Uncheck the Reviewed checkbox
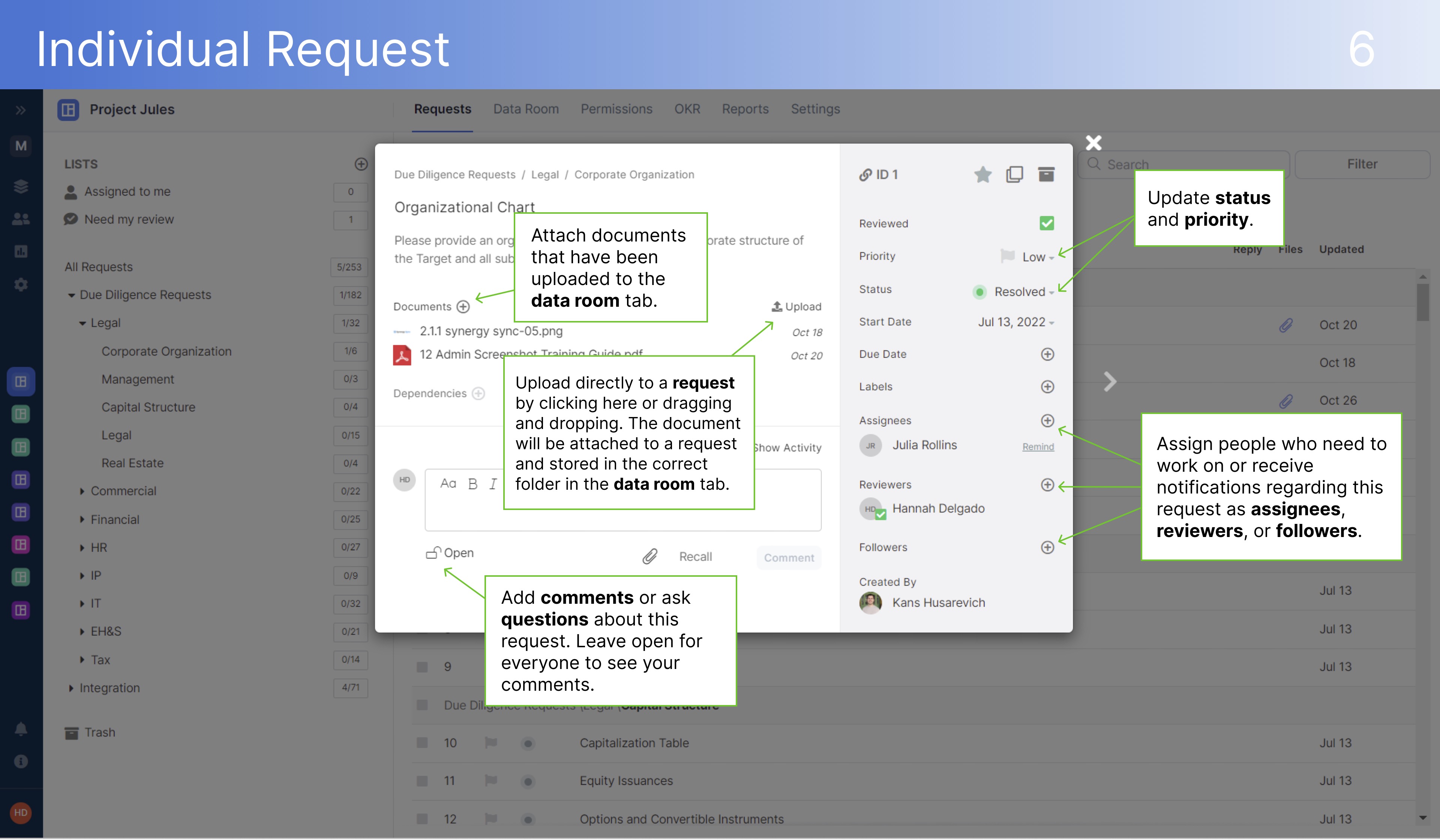Image resolution: width=1440 pixels, height=840 pixels. [1047, 223]
